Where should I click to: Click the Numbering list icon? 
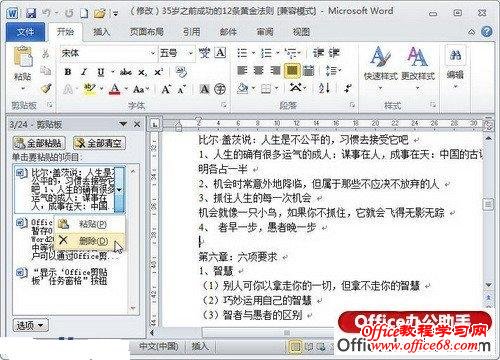click(266, 53)
